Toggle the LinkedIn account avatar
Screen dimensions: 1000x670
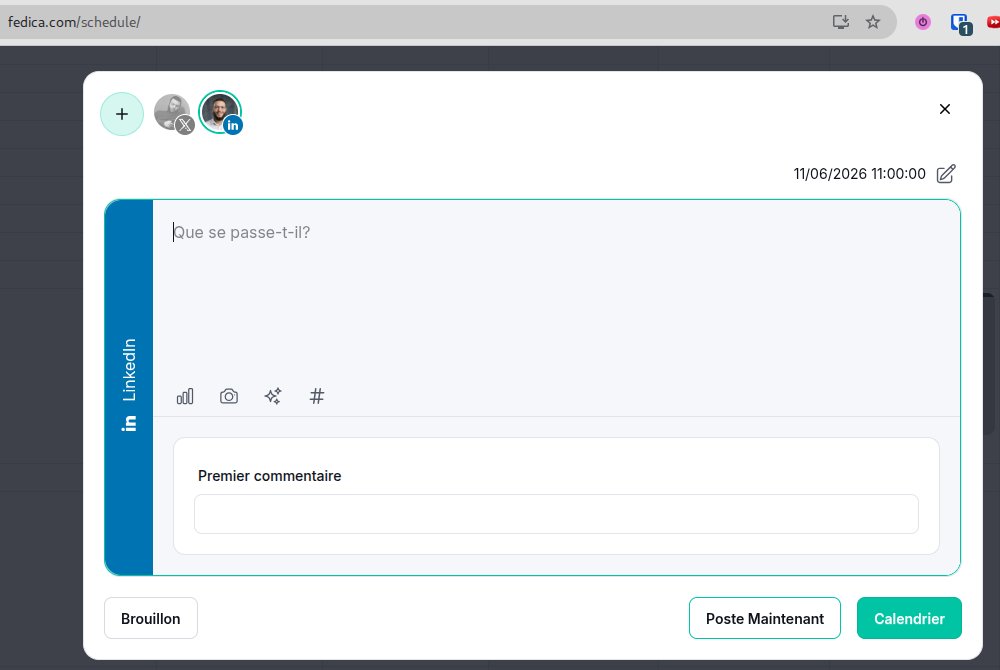[221, 113]
